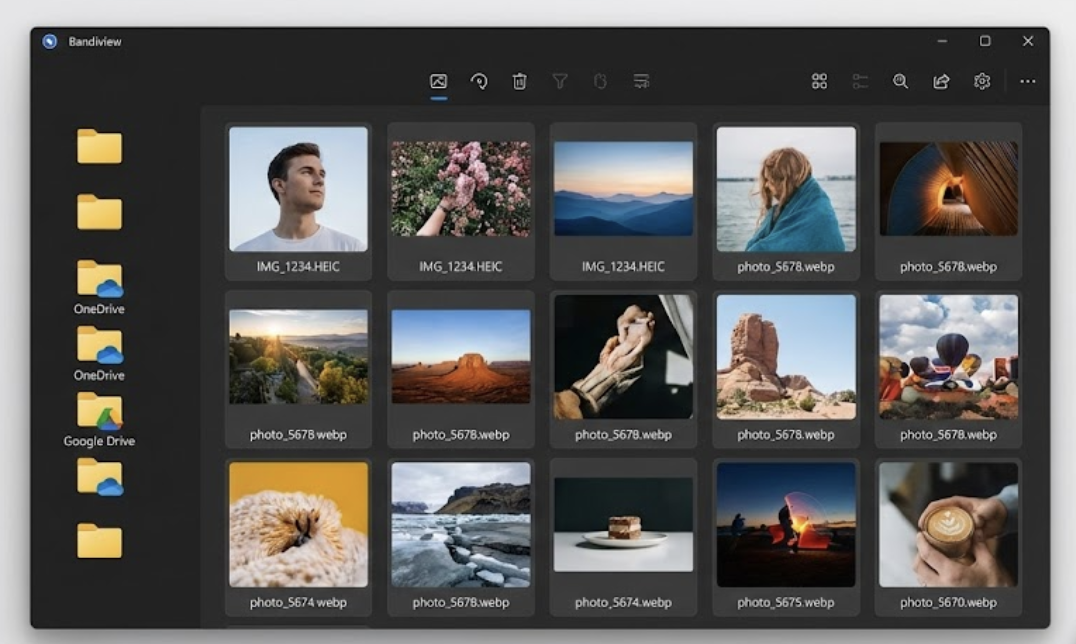Open the topmost folder in the sidebar
This screenshot has height=644, width=1076.
point(99,147)
